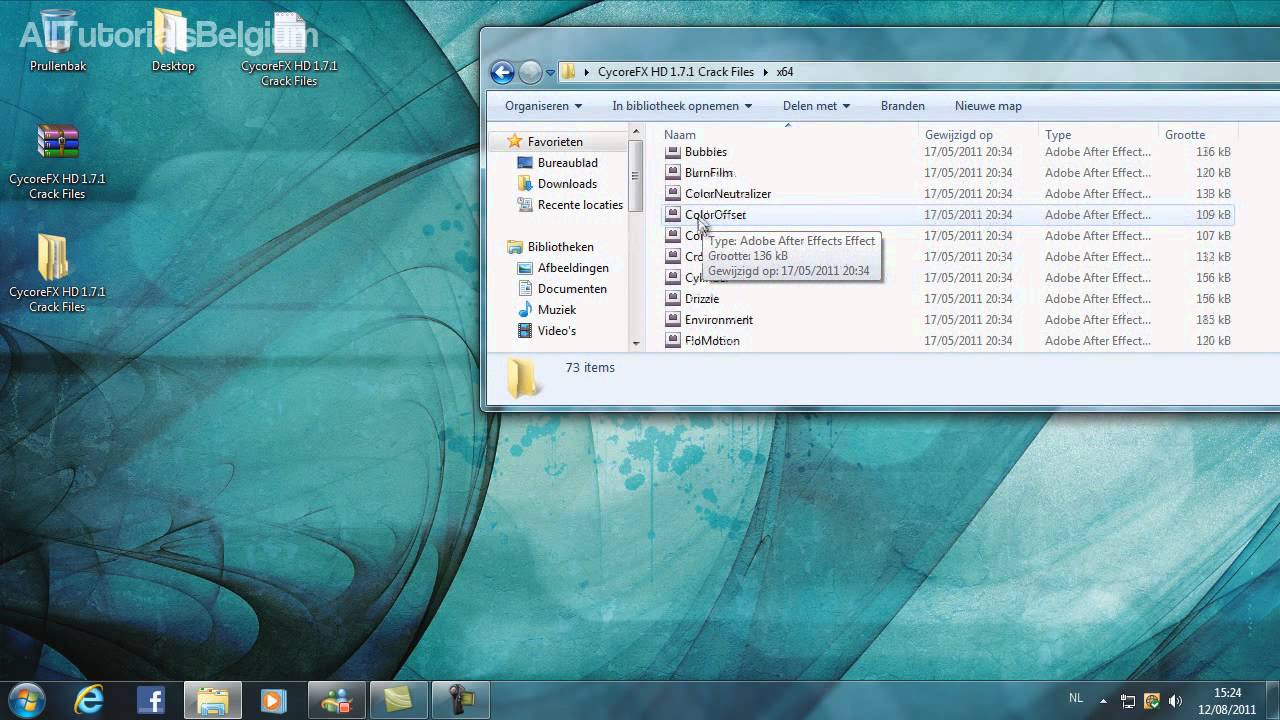
Task: Open the Documenten library
Action: pos(572,289)
